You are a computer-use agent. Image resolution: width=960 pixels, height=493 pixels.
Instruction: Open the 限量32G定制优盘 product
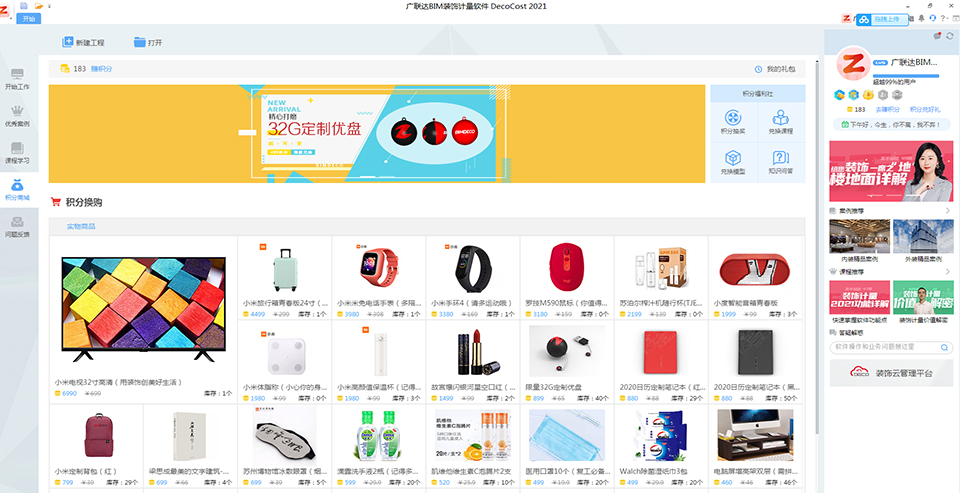coord(568,361)
